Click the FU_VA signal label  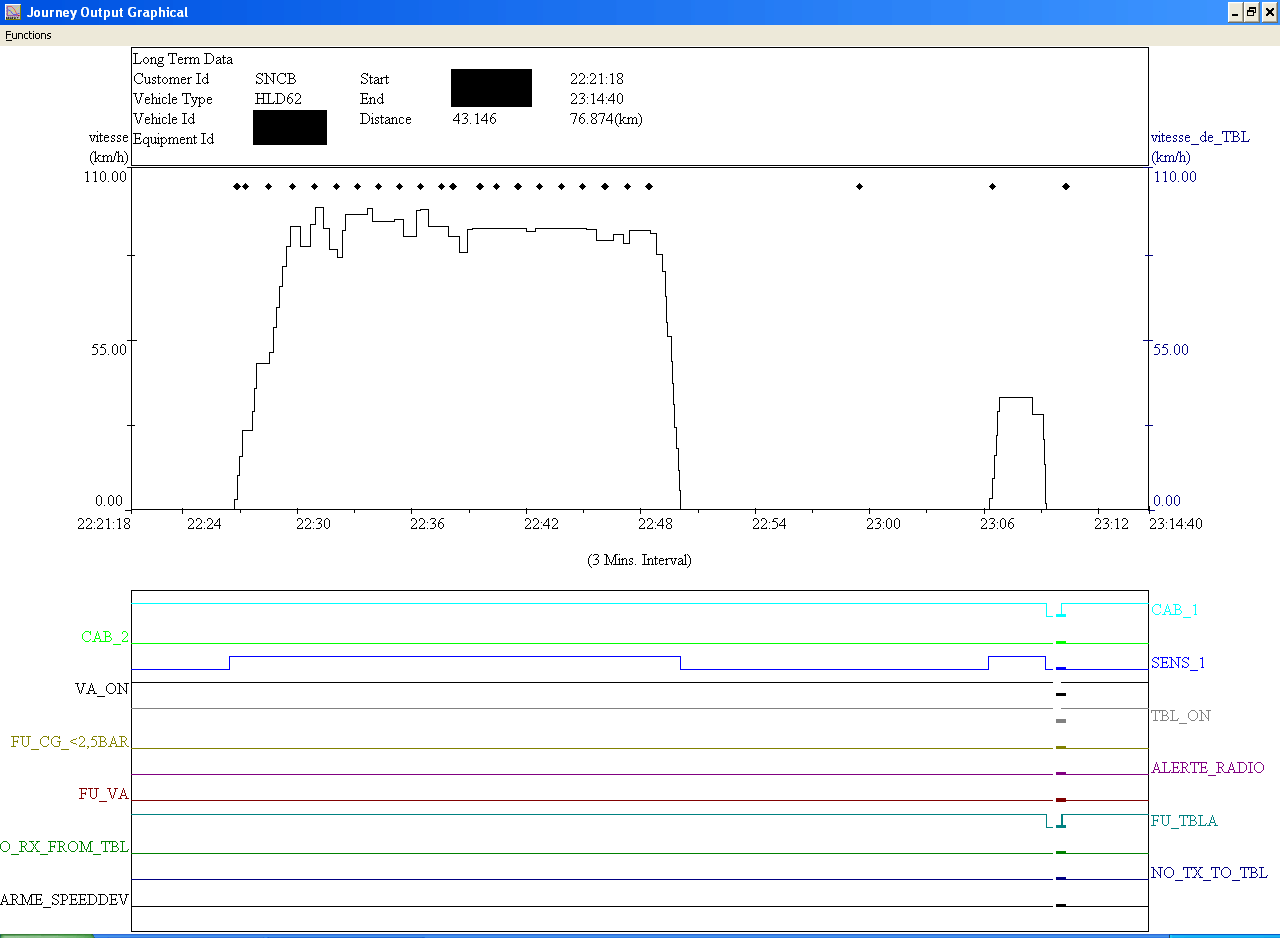[104, 795]
